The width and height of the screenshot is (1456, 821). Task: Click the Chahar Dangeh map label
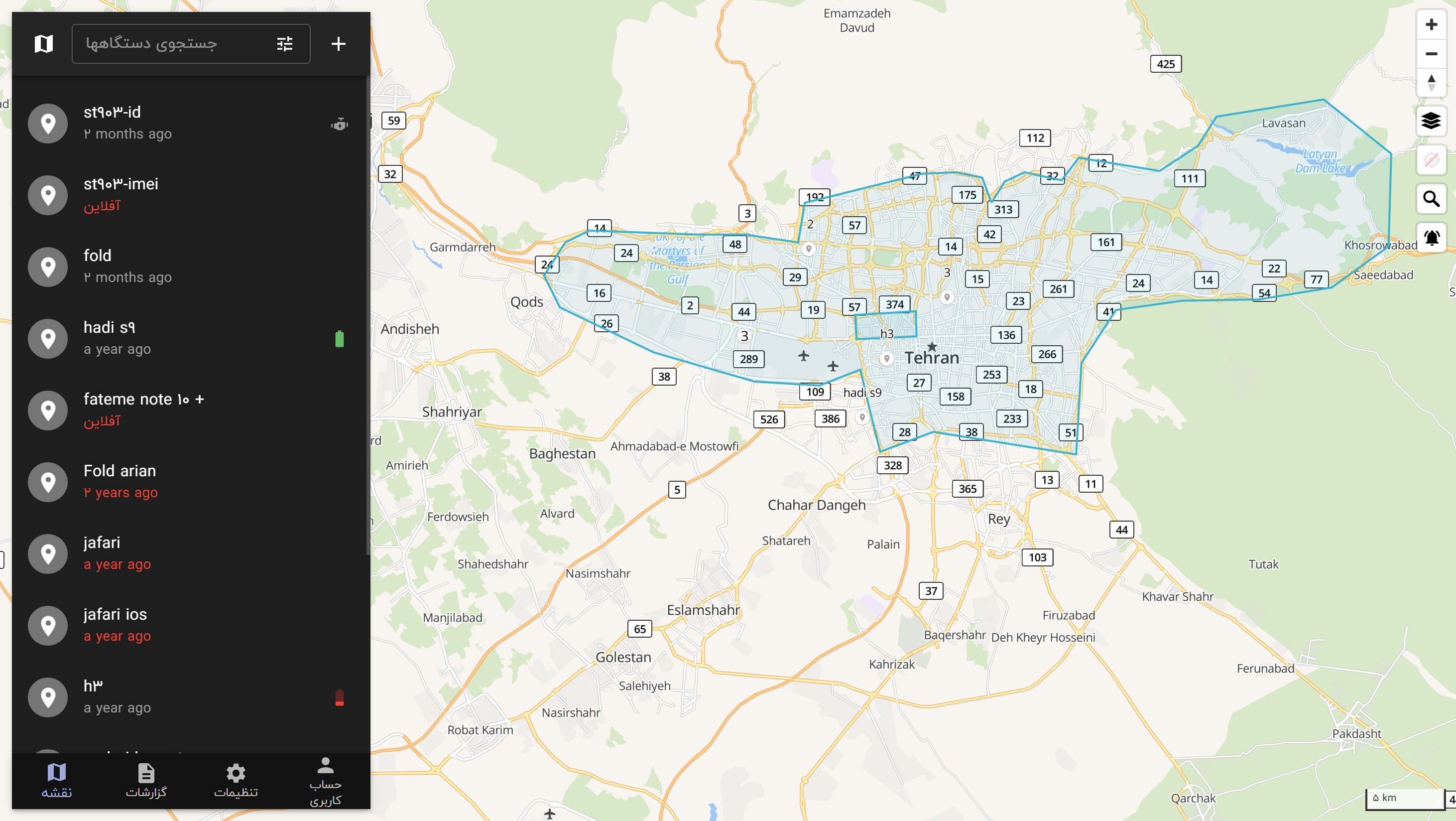point(816,505)
